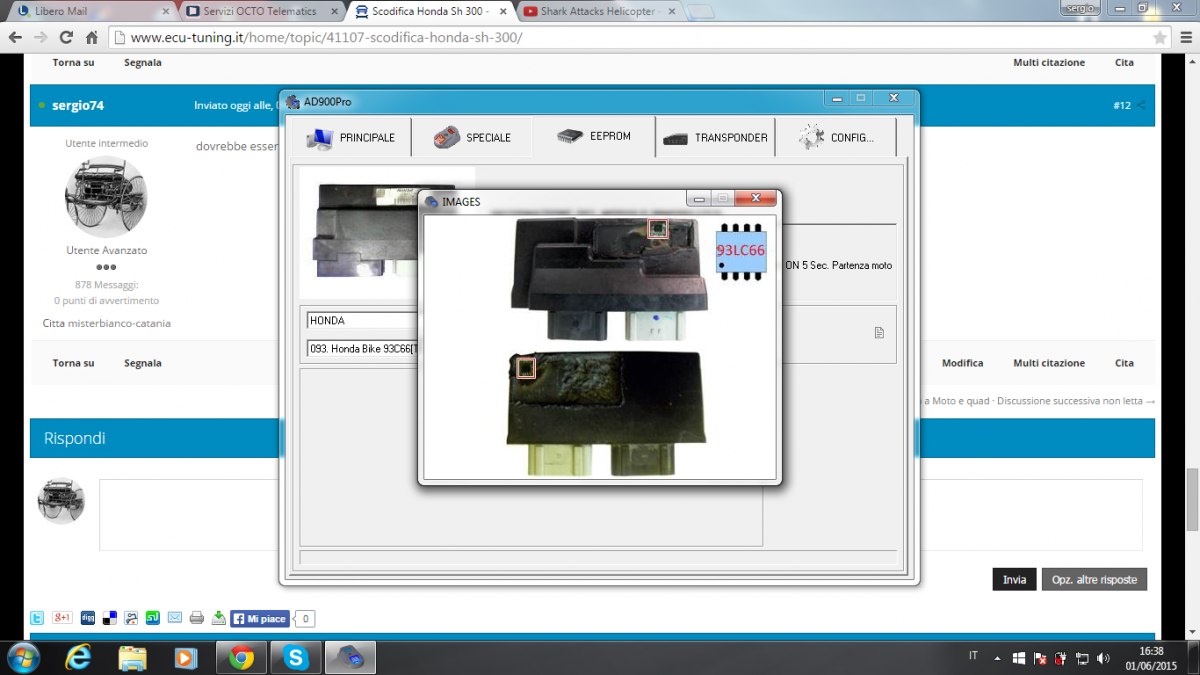The width and height of the screenshot is (1200, 675).
Task: Submit the reply with Invia button
Action: click(1014, 579)
